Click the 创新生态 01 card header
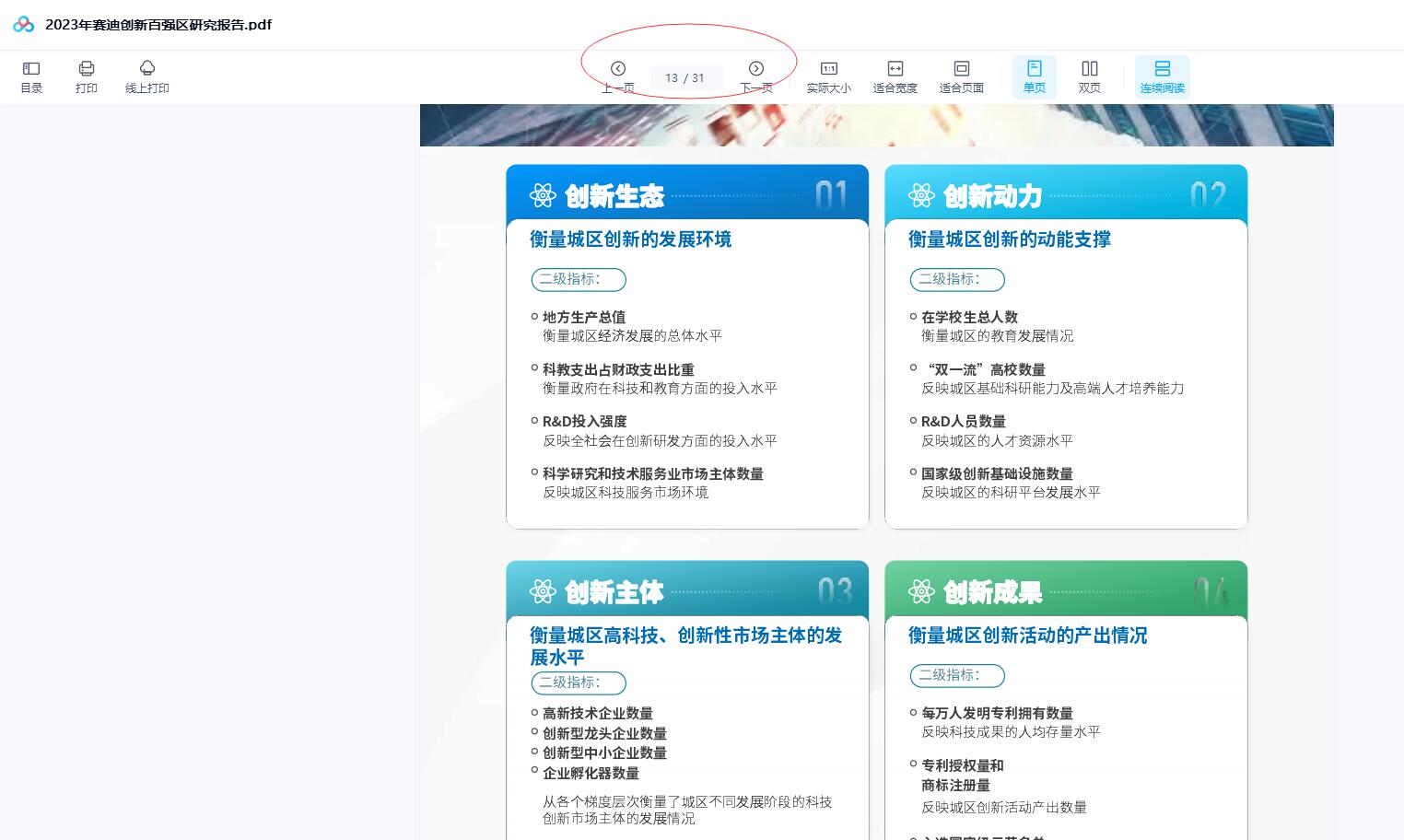The width and height of the screenshot is (1404, 840). pos(687,195)
